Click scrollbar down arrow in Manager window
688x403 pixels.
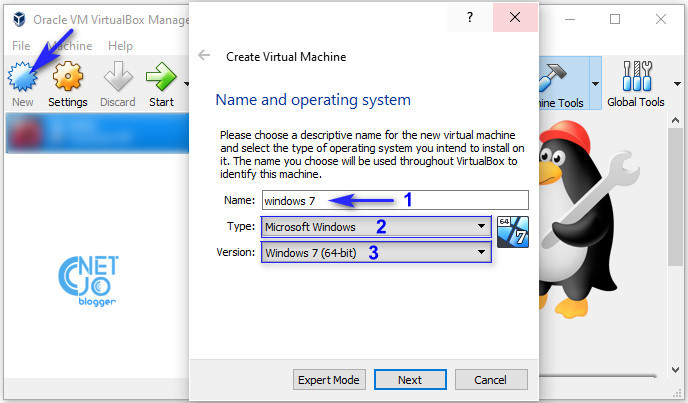tap(675, 370)
